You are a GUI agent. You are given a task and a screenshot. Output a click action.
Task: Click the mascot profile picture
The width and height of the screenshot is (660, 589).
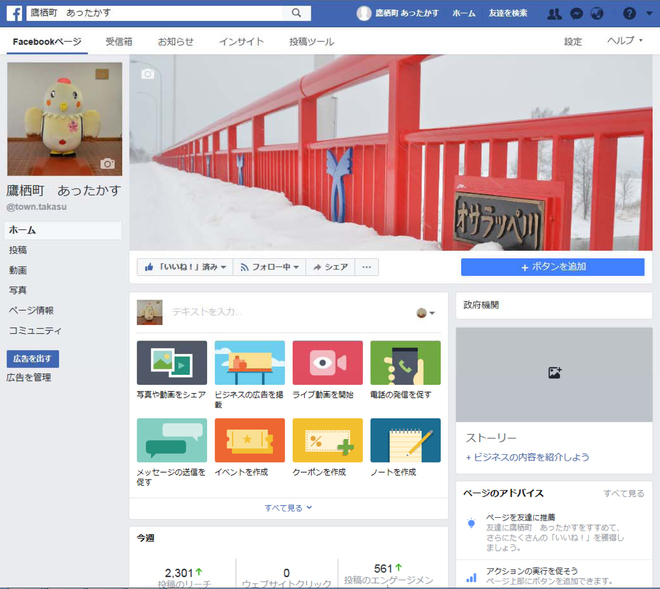point(65,119)
